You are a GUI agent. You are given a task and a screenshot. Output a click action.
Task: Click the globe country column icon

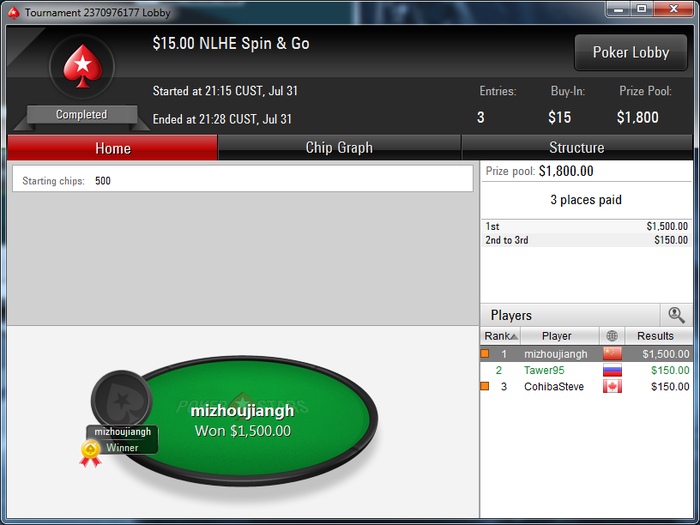[x=612, y=336]
